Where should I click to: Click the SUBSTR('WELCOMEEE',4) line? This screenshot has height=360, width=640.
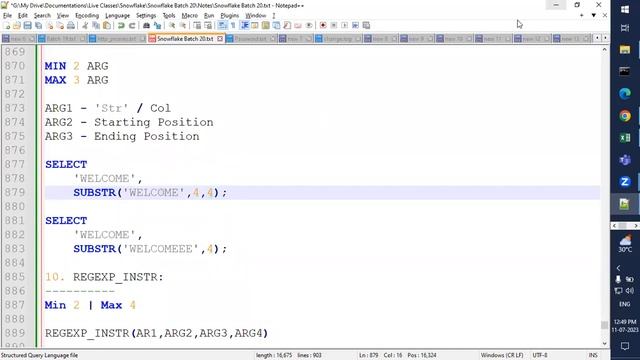150,249
